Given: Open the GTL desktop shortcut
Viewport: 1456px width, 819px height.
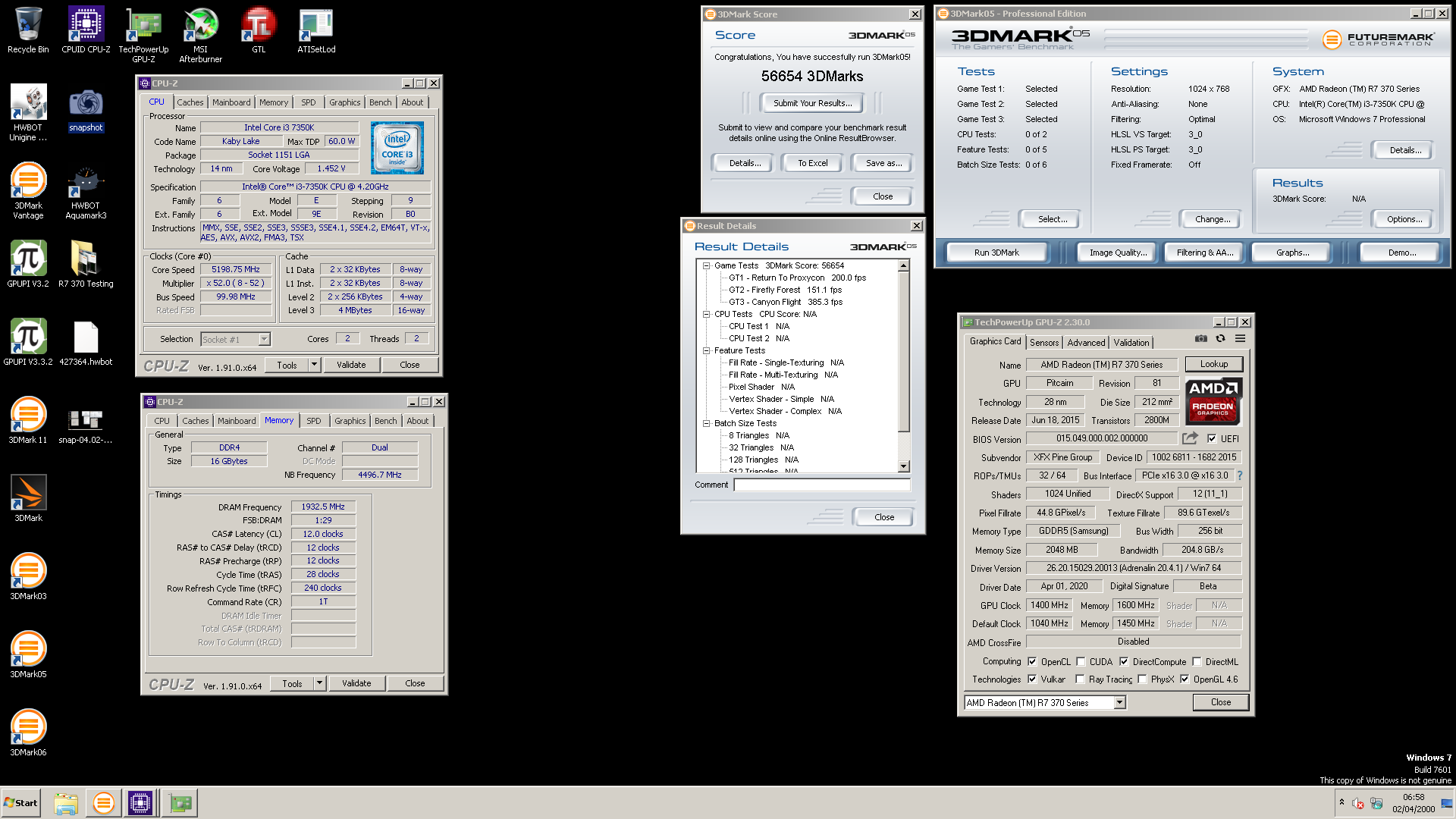Looking at the screenshot, I should pos(259,30).
